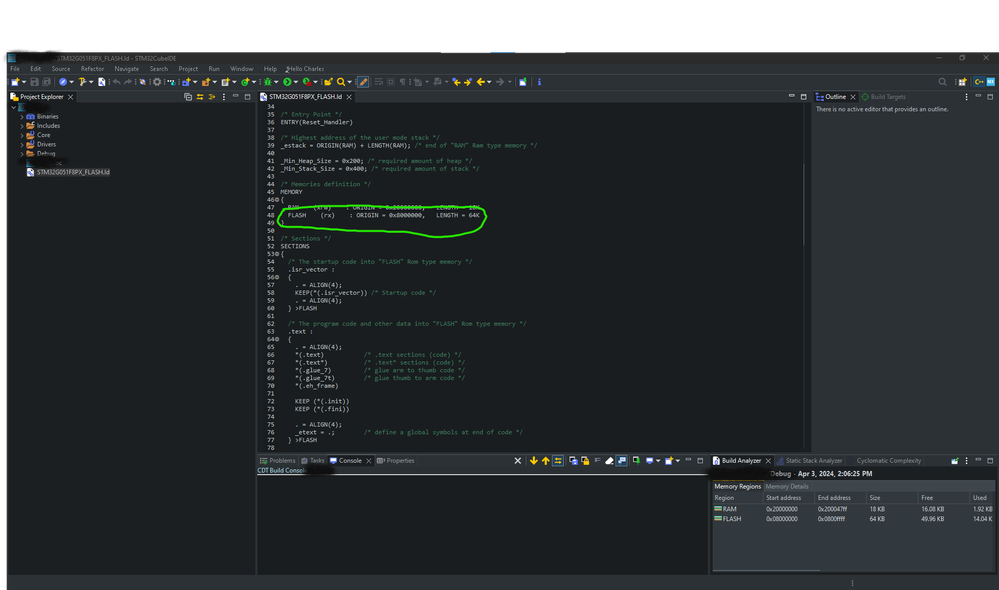
Task: Select the Memory Details sub-tab
Action: tap(787, 486)
